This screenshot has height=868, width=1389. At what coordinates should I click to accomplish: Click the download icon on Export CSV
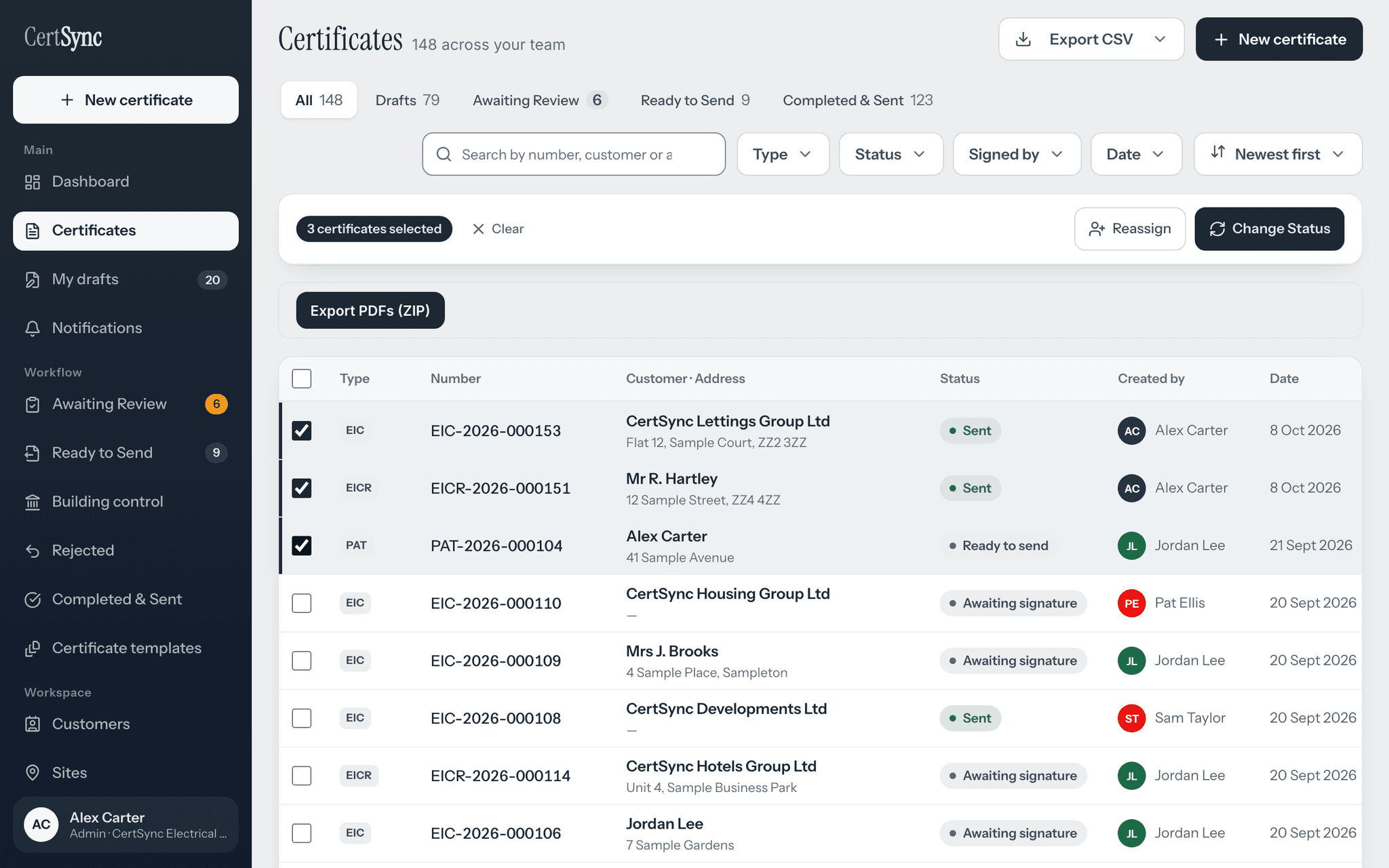(x=1023, y=39)
